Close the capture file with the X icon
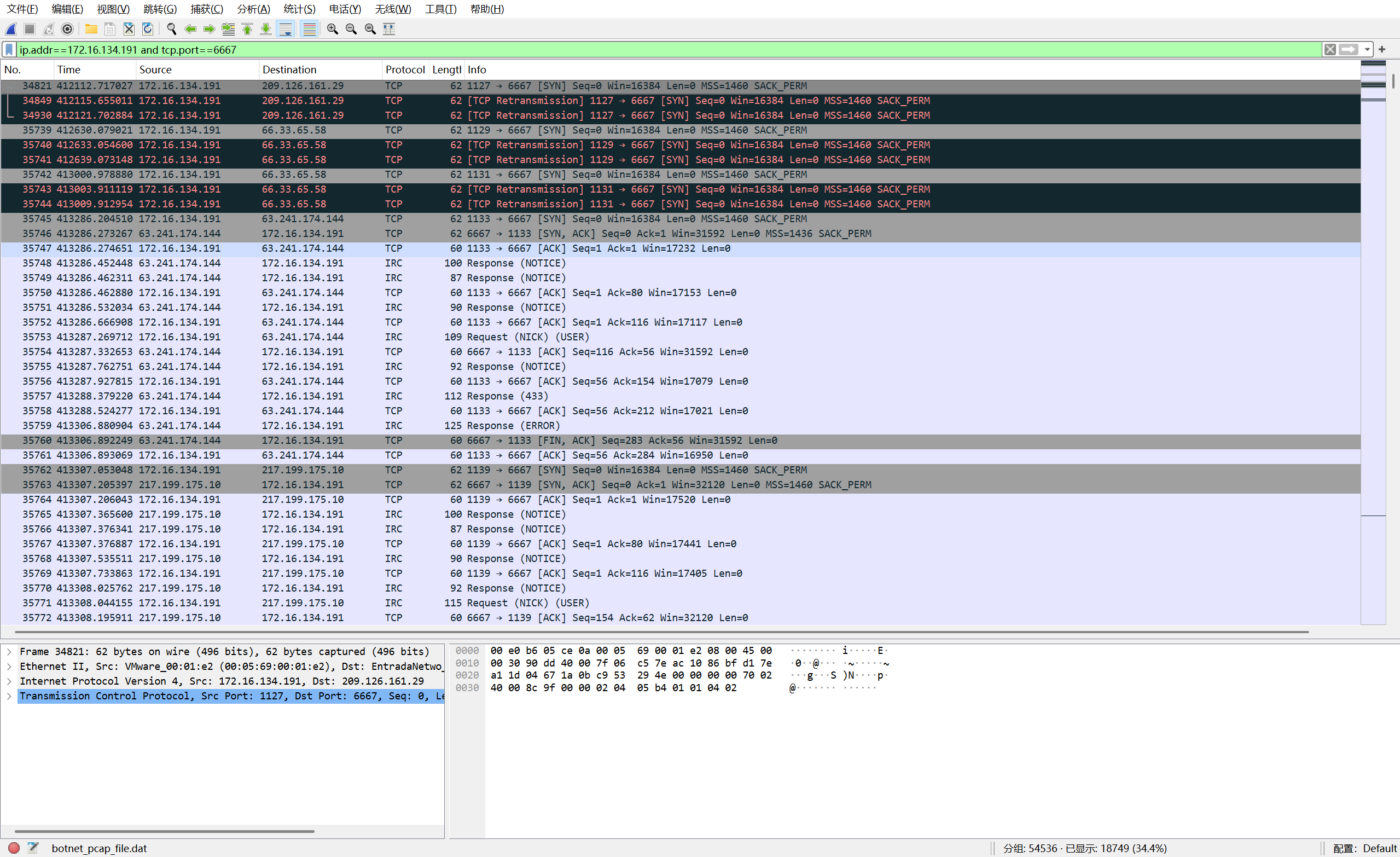The height and width of the screenshot is (857, 1400). (x=129, y=29)
